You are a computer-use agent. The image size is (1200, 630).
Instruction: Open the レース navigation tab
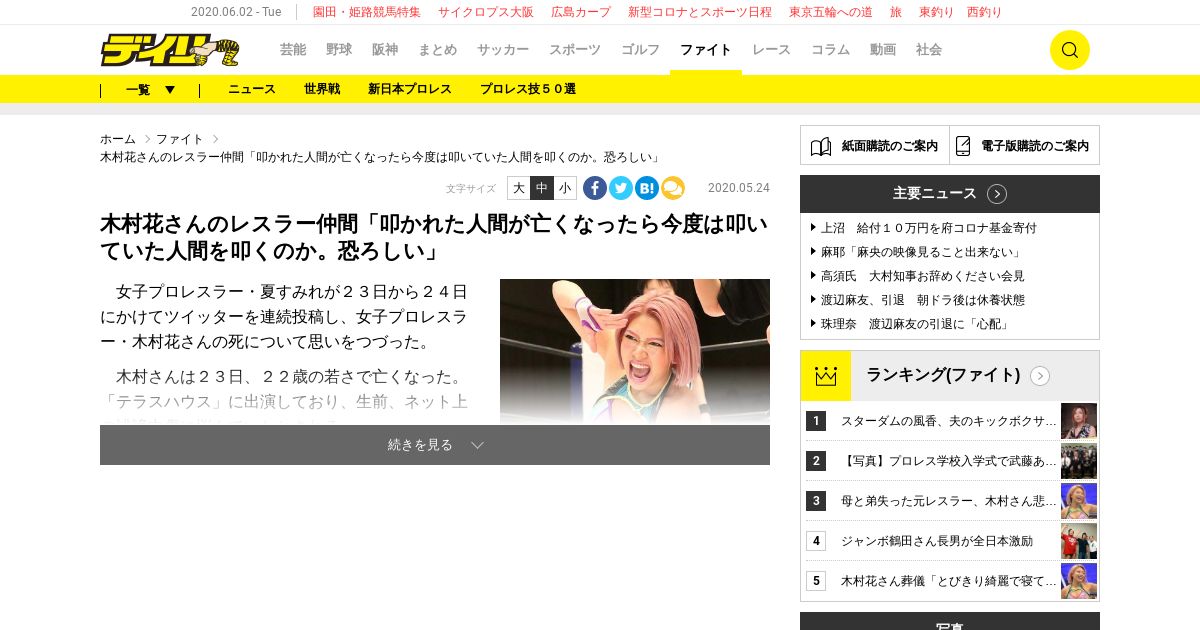pos(771,50)
